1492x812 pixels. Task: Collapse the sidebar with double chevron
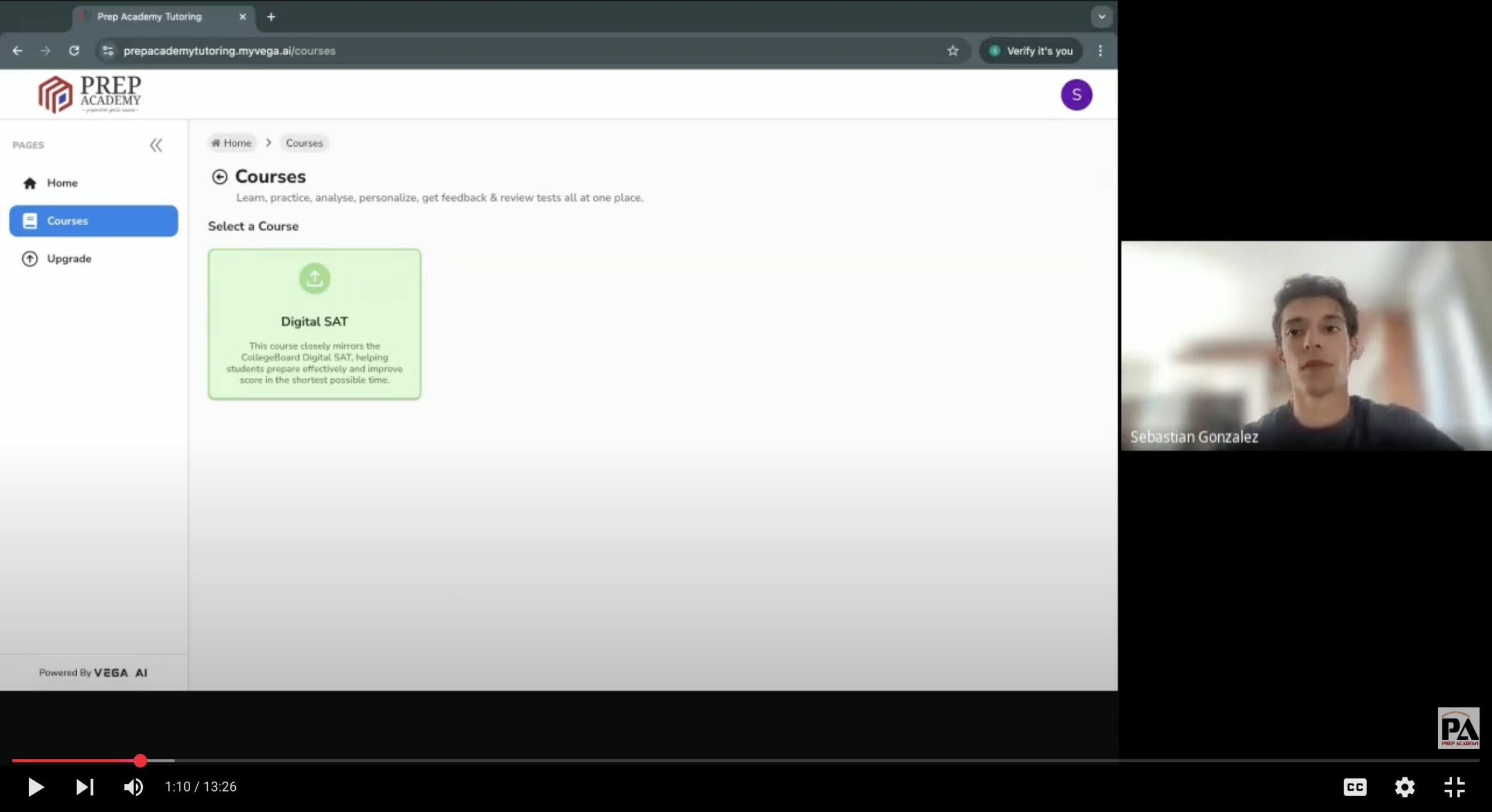(x=156, y=145)
